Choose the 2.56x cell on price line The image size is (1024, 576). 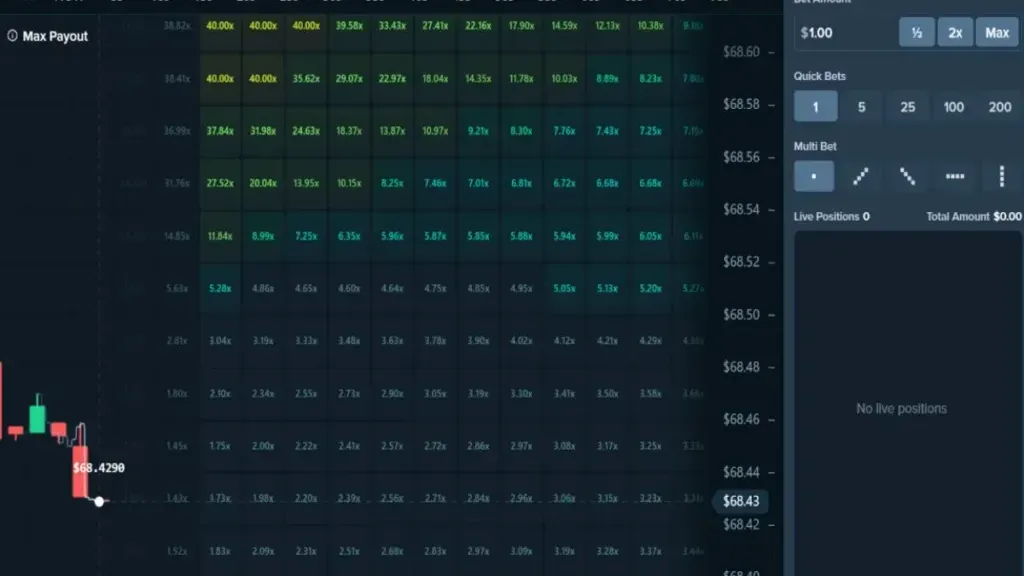click(x=392, y=498)
